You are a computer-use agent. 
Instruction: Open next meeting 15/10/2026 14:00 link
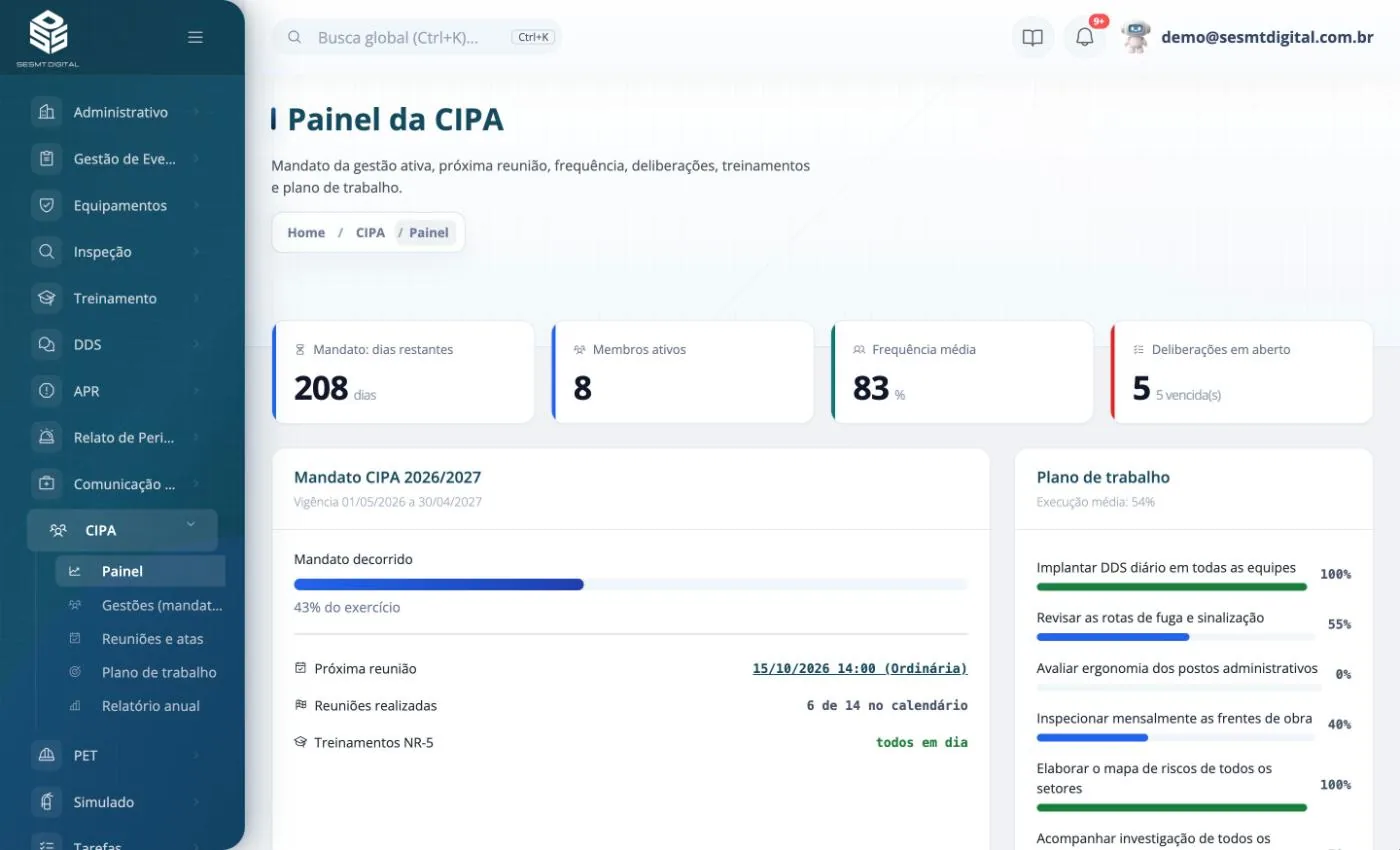(x=860, y=668)
